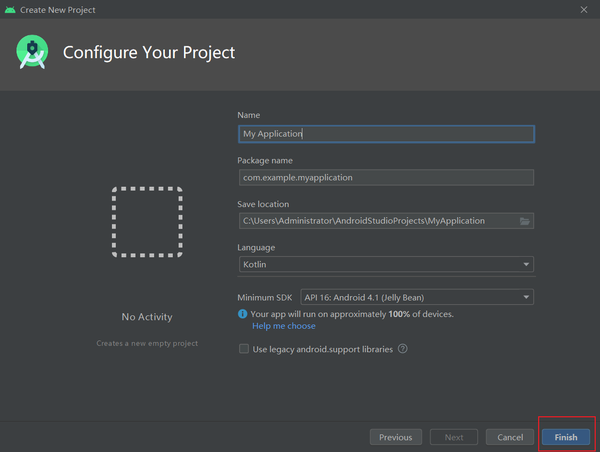Click the help question mark icon
The width and height of the screenshot is (600, 452).
pos(403,349)
